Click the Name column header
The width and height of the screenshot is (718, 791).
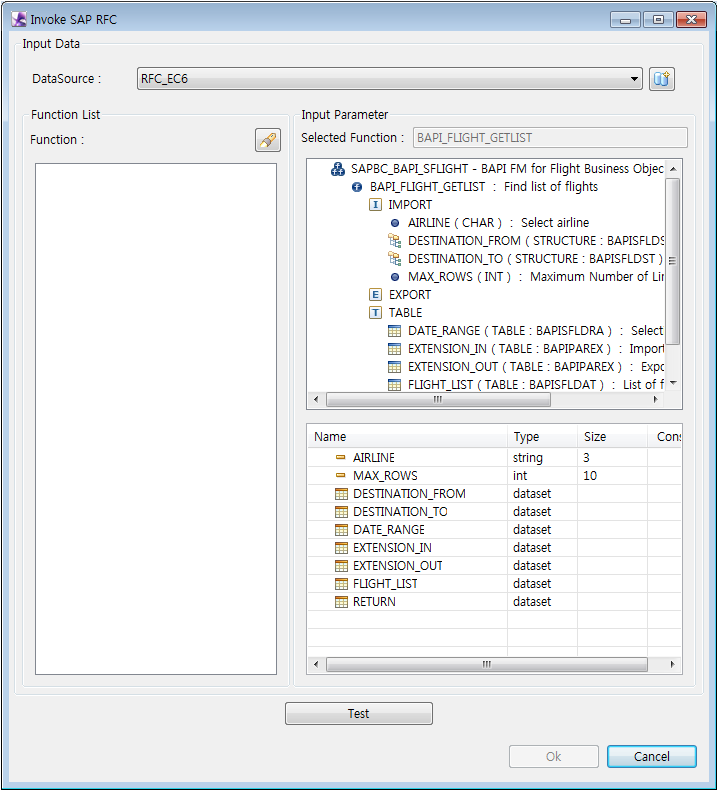(x=330, y=437)
